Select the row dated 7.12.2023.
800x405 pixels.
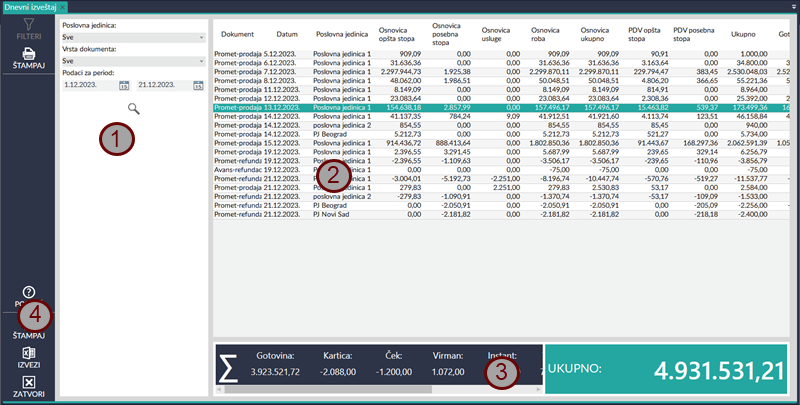pyautogui.click(x=501, y=71)
